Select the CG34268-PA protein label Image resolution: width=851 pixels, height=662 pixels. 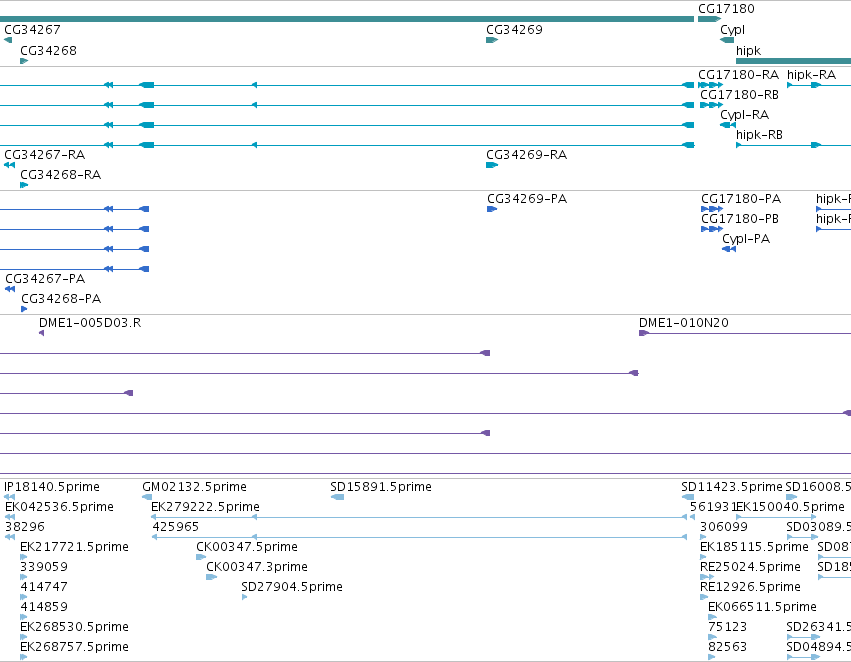[61, 299]
